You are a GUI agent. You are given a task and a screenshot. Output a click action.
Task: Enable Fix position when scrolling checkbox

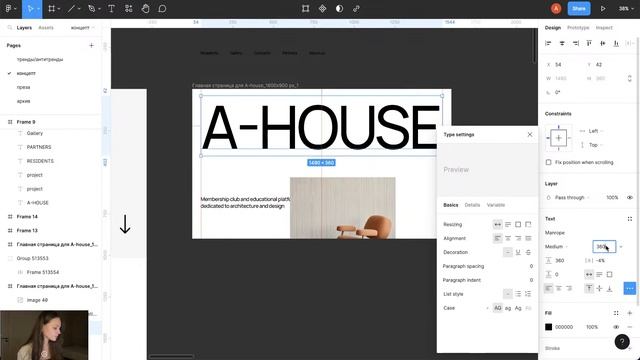tap(549, 162)
